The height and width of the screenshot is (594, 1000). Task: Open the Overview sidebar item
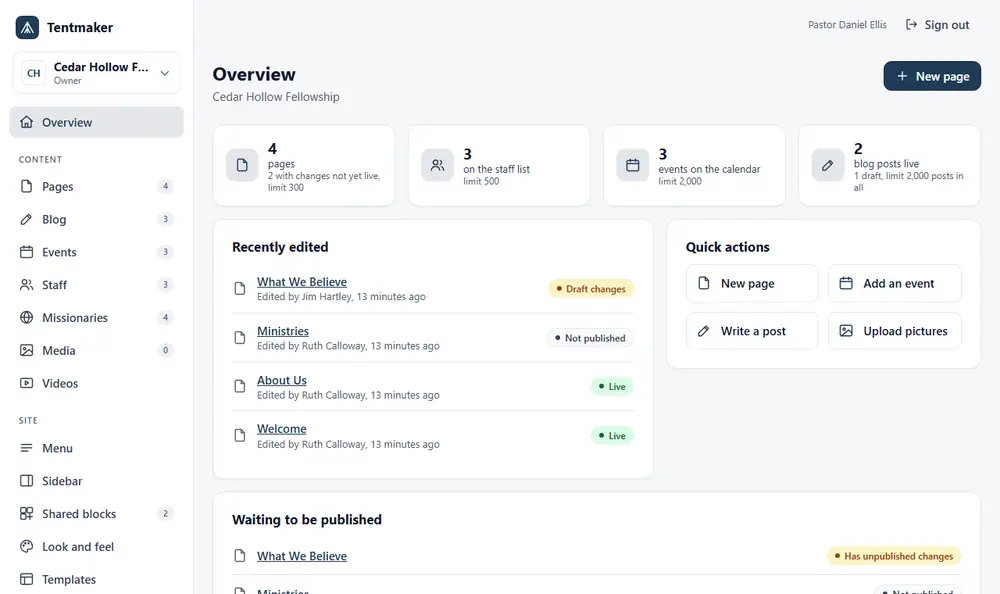[x=96, y=123]
